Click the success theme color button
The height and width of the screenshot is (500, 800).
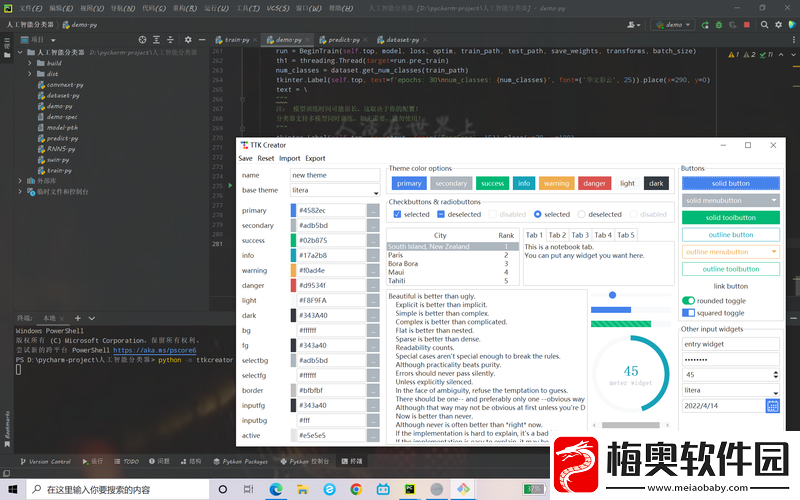492,183
